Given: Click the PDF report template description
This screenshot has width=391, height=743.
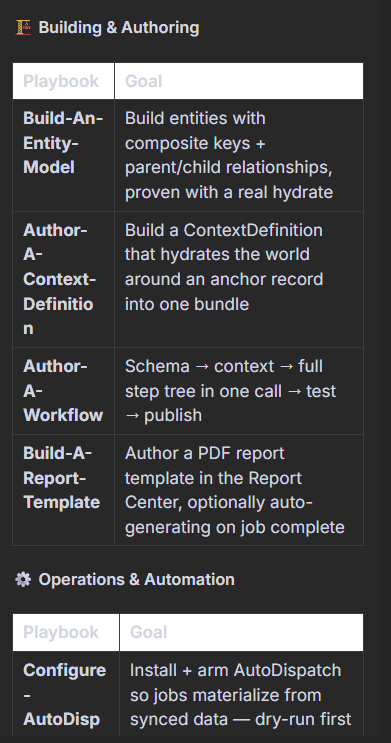Looking at the screenshot, I should (x=235, y=490).
